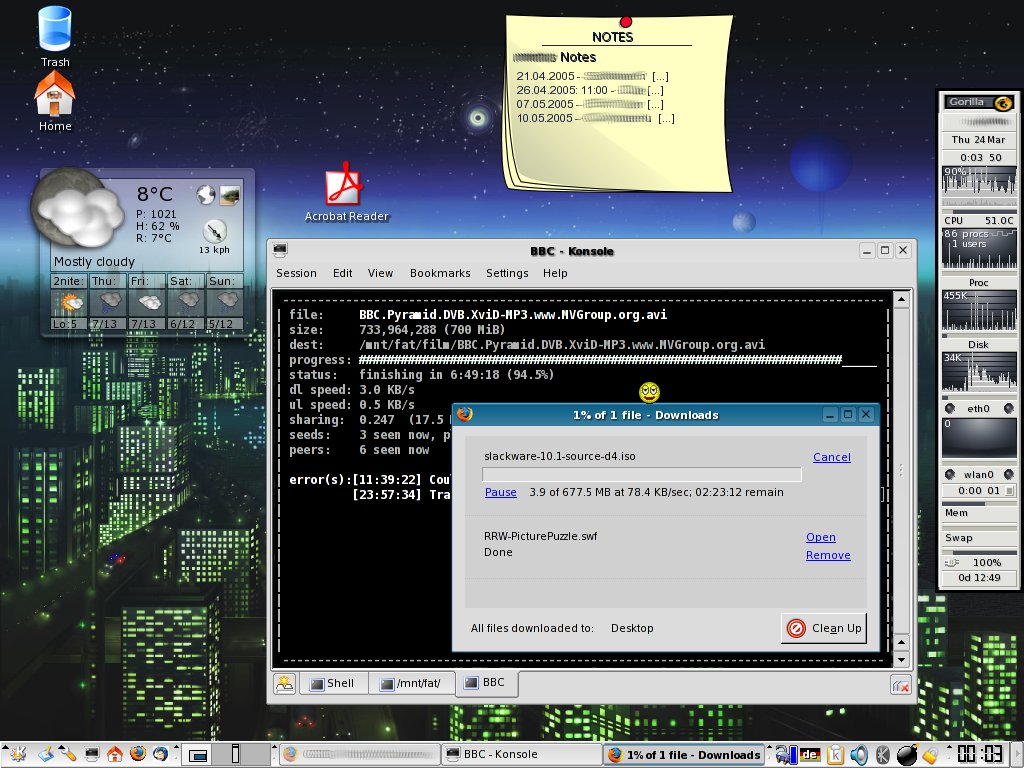Click the power plug battery tray icon

coord(786,755)
